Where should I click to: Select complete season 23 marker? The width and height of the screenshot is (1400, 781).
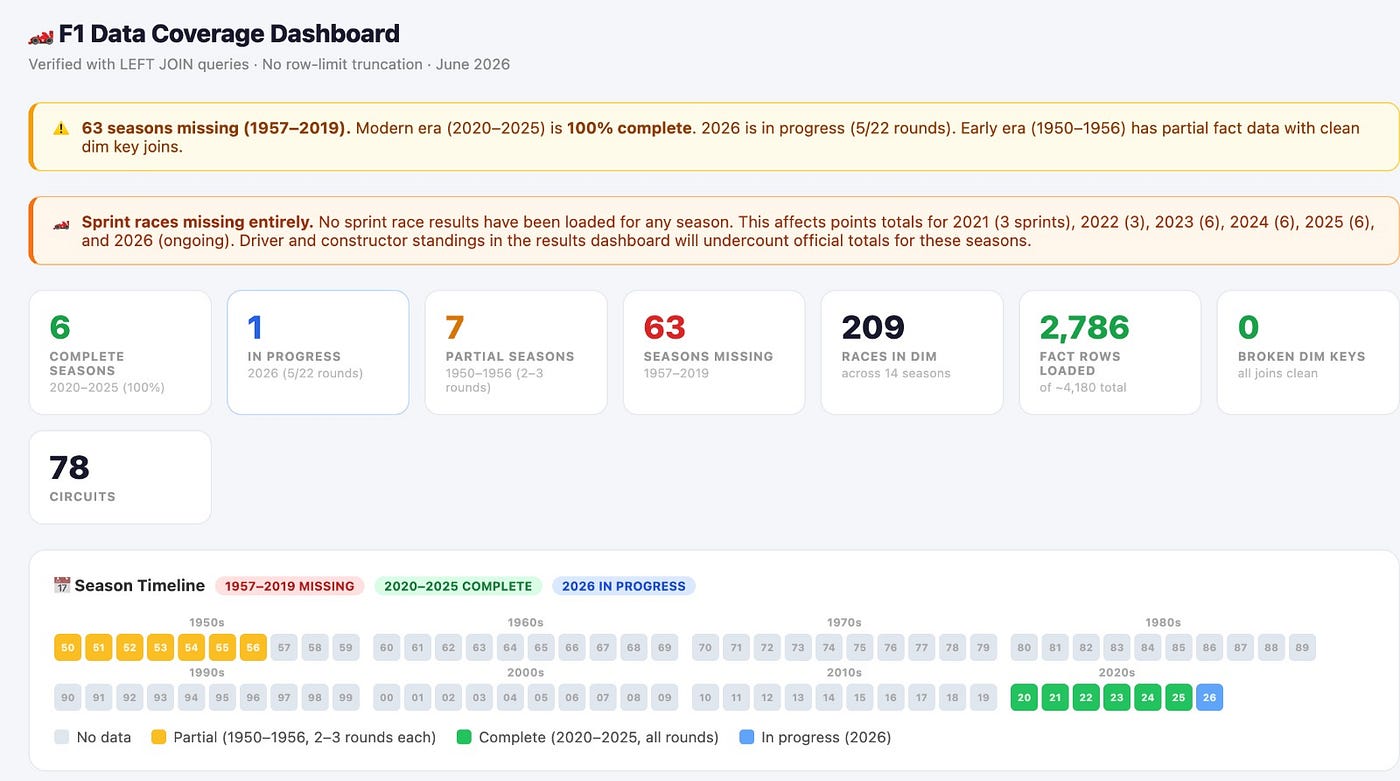[1117, 697]
